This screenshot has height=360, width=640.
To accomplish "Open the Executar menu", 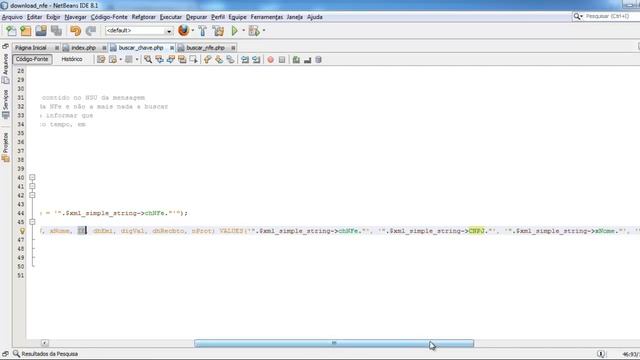I will pyautogui.click(x=171, y=17).
